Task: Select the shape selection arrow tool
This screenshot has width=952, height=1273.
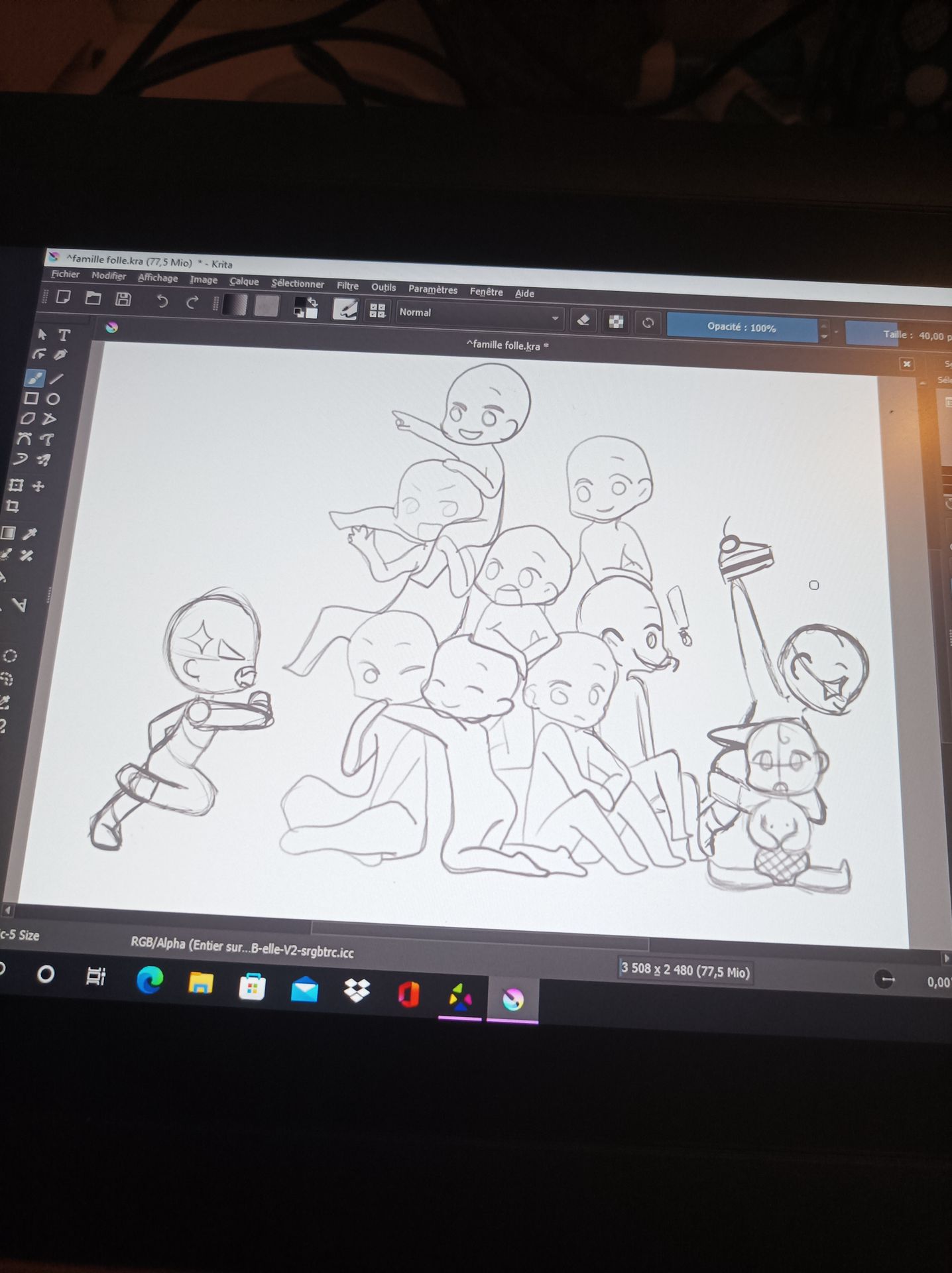Action: pyautogui.click(x=42, y=334)
